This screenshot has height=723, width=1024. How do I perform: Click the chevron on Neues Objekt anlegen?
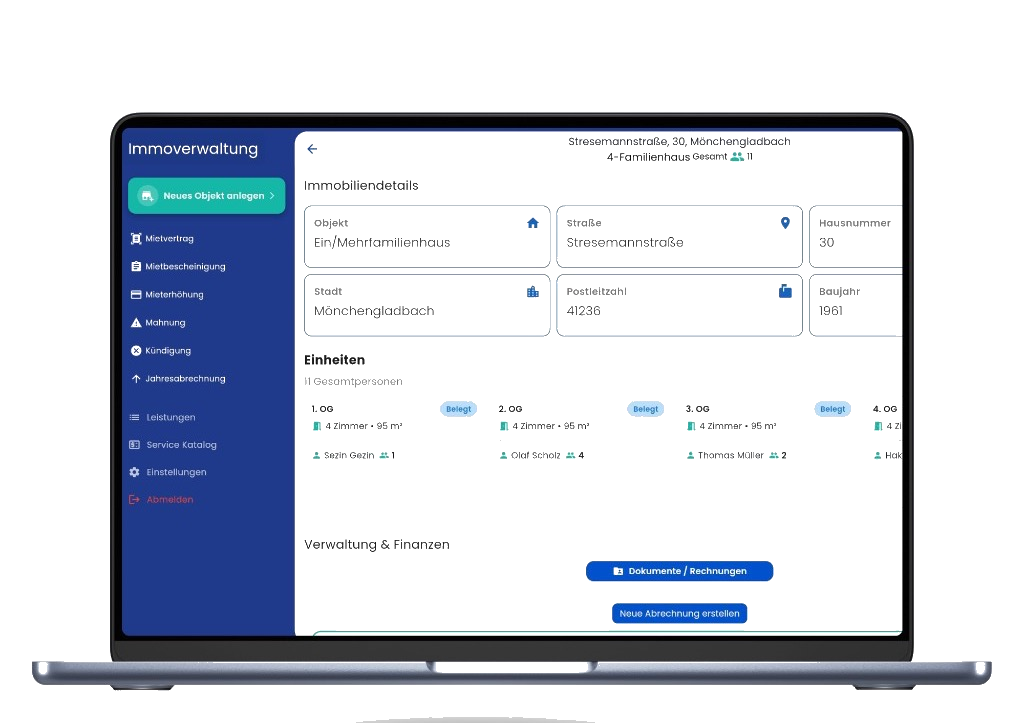point(272,195)
